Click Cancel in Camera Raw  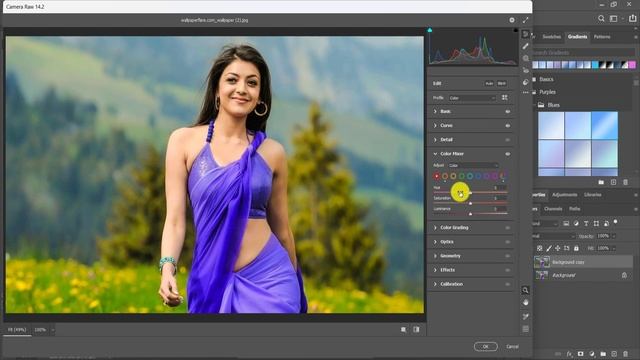(x=512, y=347)
